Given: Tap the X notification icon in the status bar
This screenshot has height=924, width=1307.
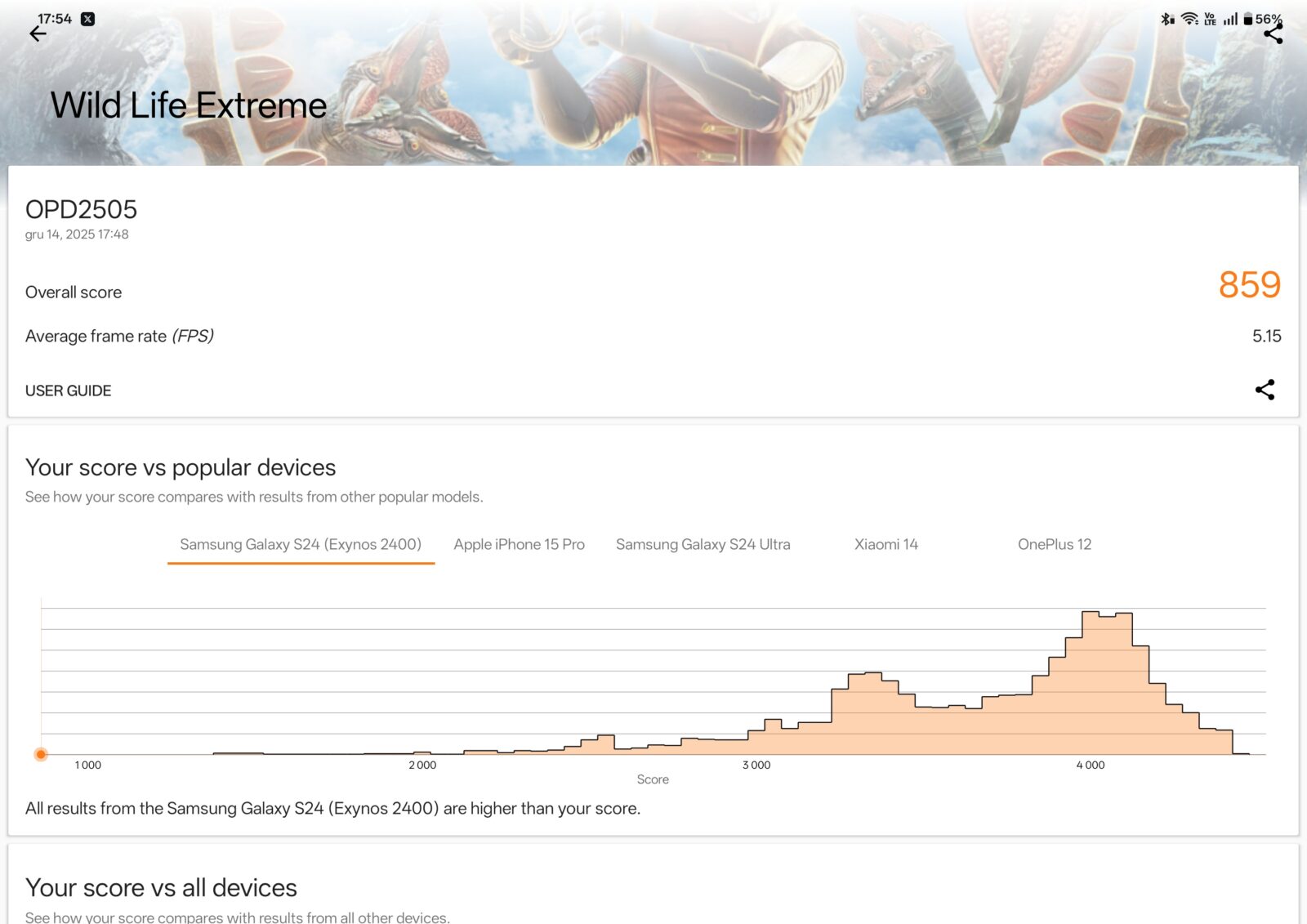Looking at the screenshot, I should pos(88,19).
